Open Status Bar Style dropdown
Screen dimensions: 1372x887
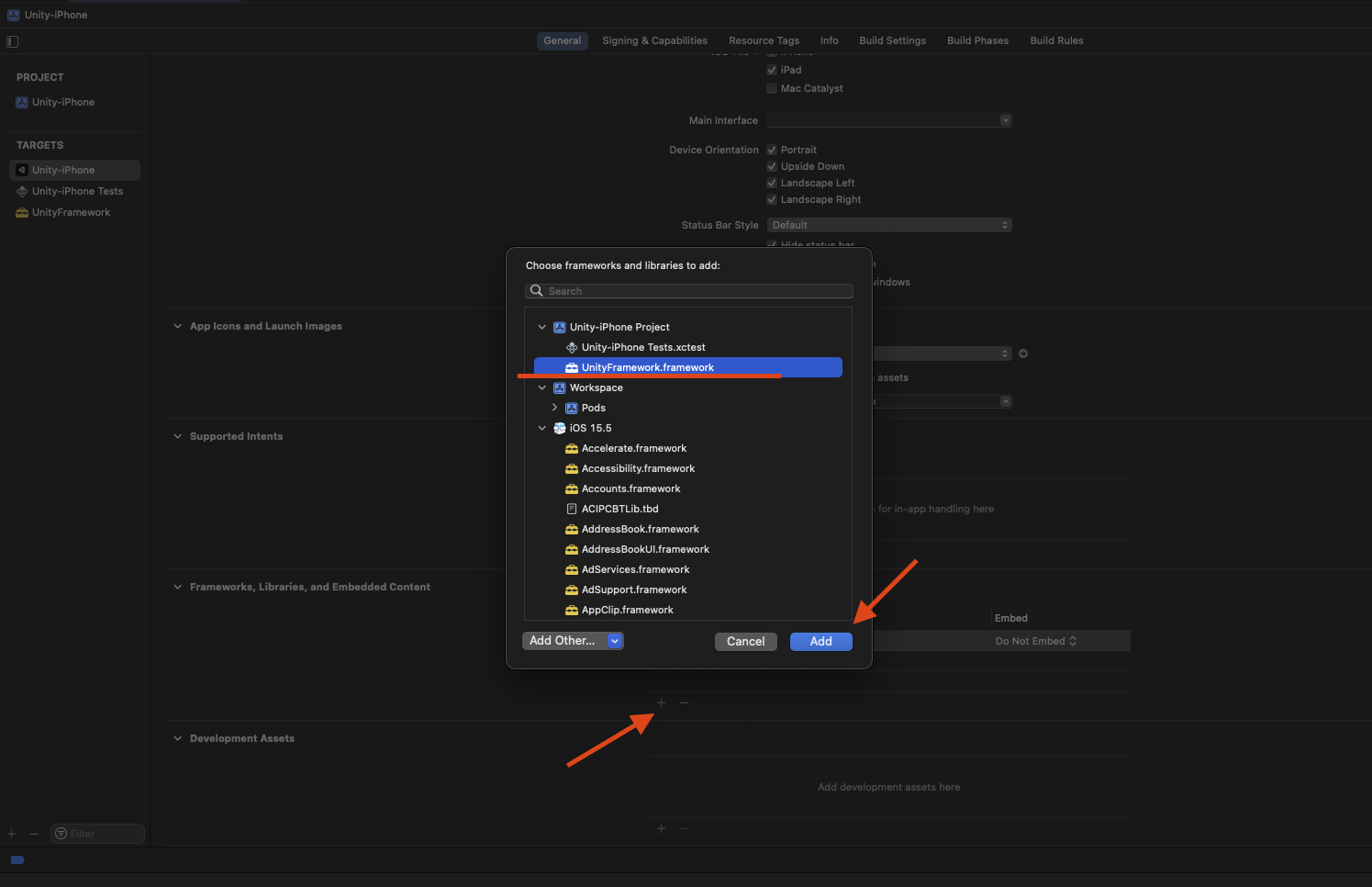889,225
